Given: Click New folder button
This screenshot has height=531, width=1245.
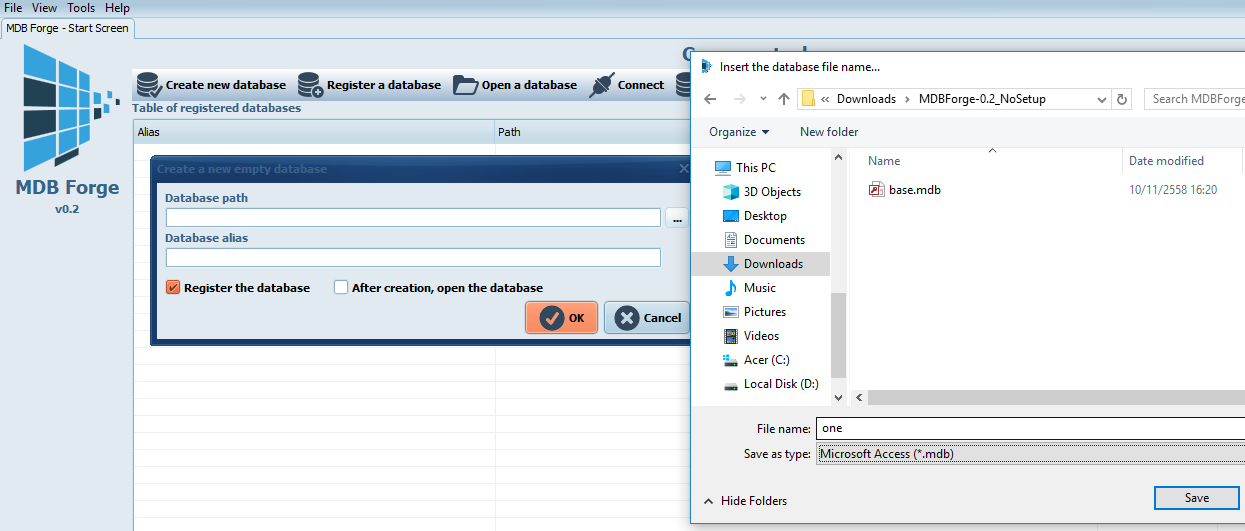Looking at the screenshot, I should pyautogui.click(x=829, y=132).
